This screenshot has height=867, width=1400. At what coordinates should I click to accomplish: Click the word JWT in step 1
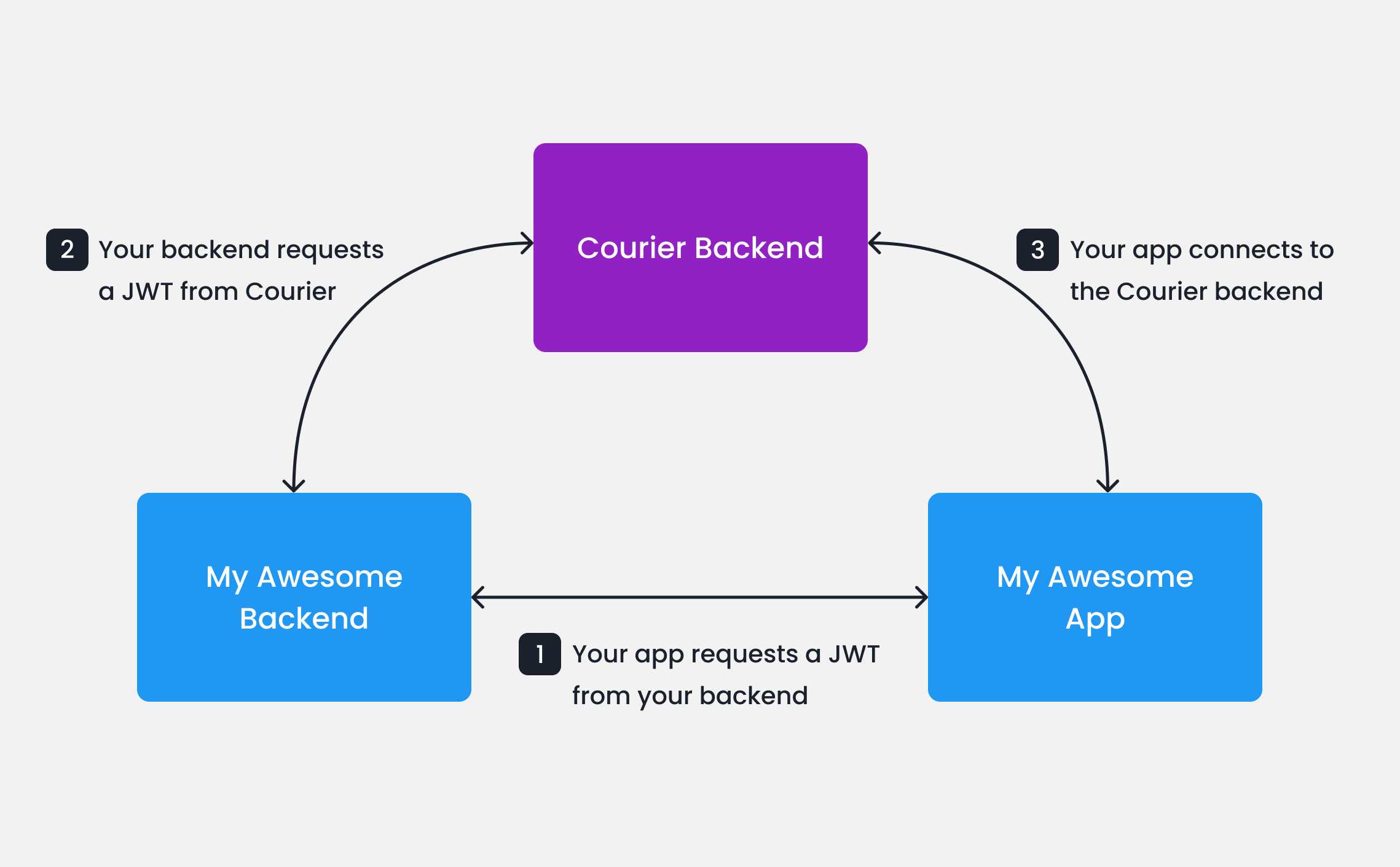click(x=852, y=654)
